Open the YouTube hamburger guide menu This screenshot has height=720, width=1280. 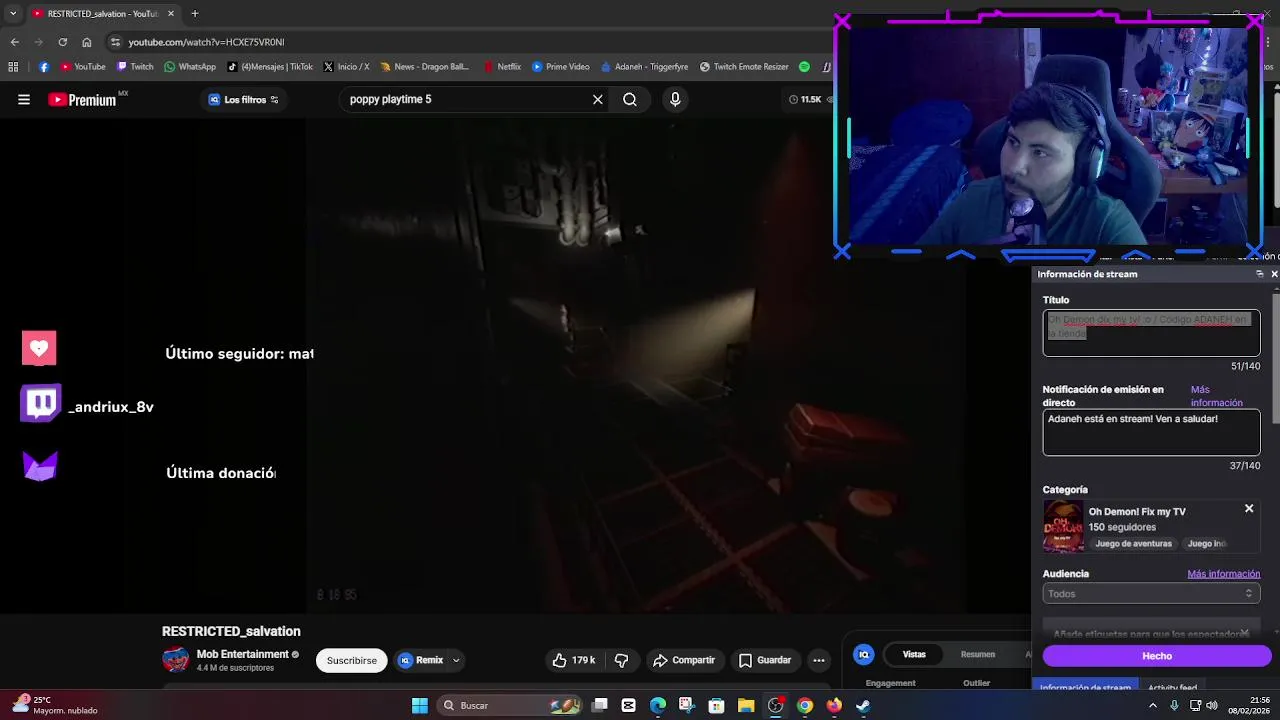[x=24, y=99]
